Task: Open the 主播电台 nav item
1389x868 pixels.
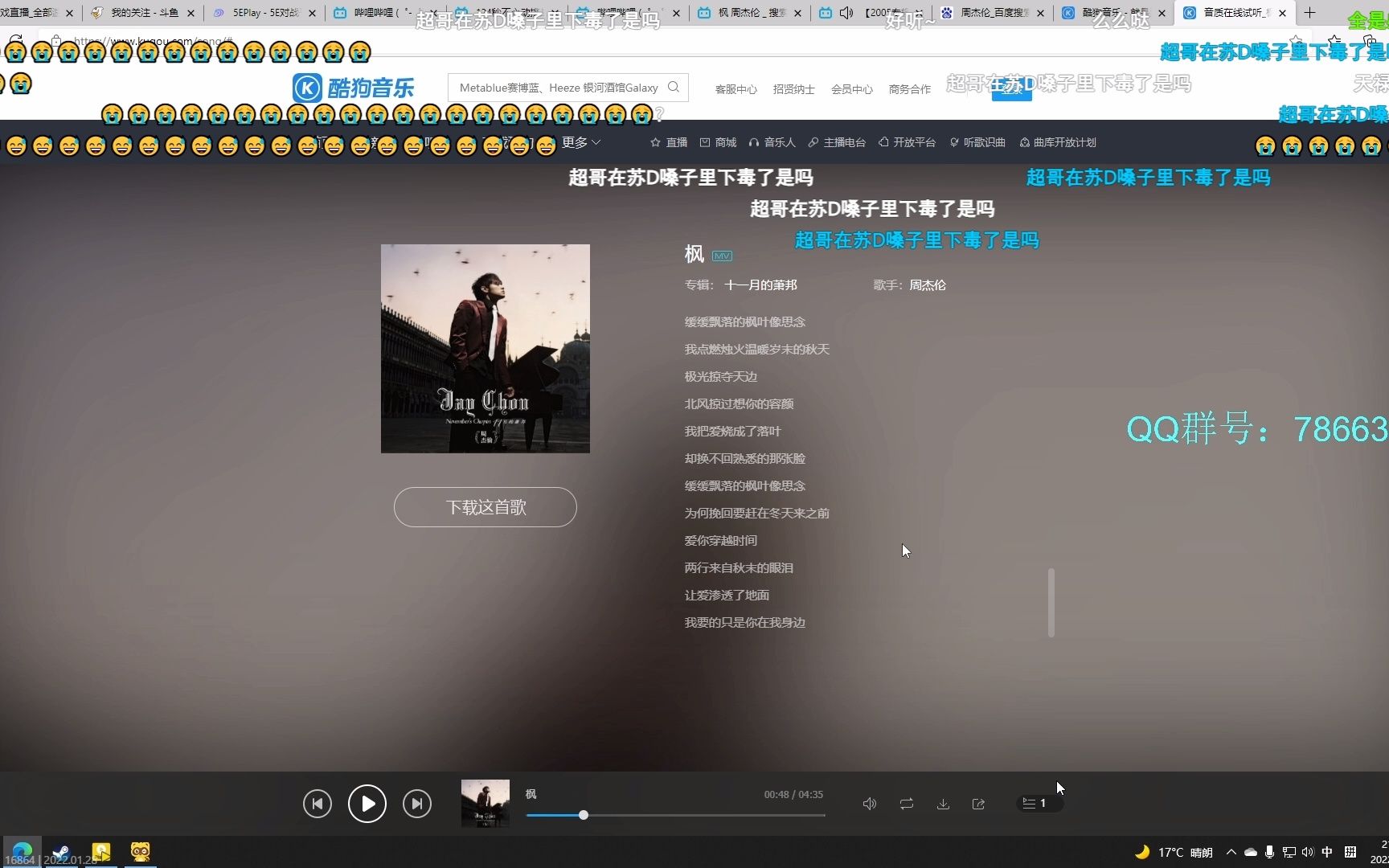Action: click(x=837, y=142)
